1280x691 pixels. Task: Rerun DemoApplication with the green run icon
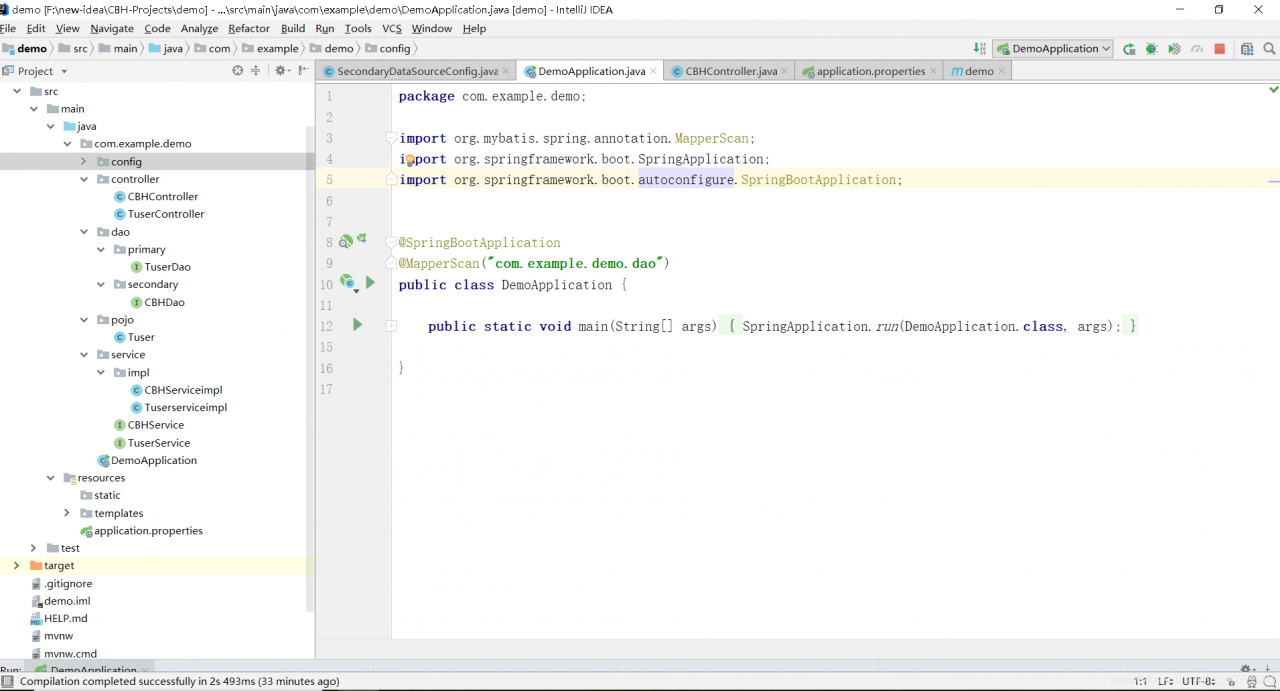(1129, 48)
